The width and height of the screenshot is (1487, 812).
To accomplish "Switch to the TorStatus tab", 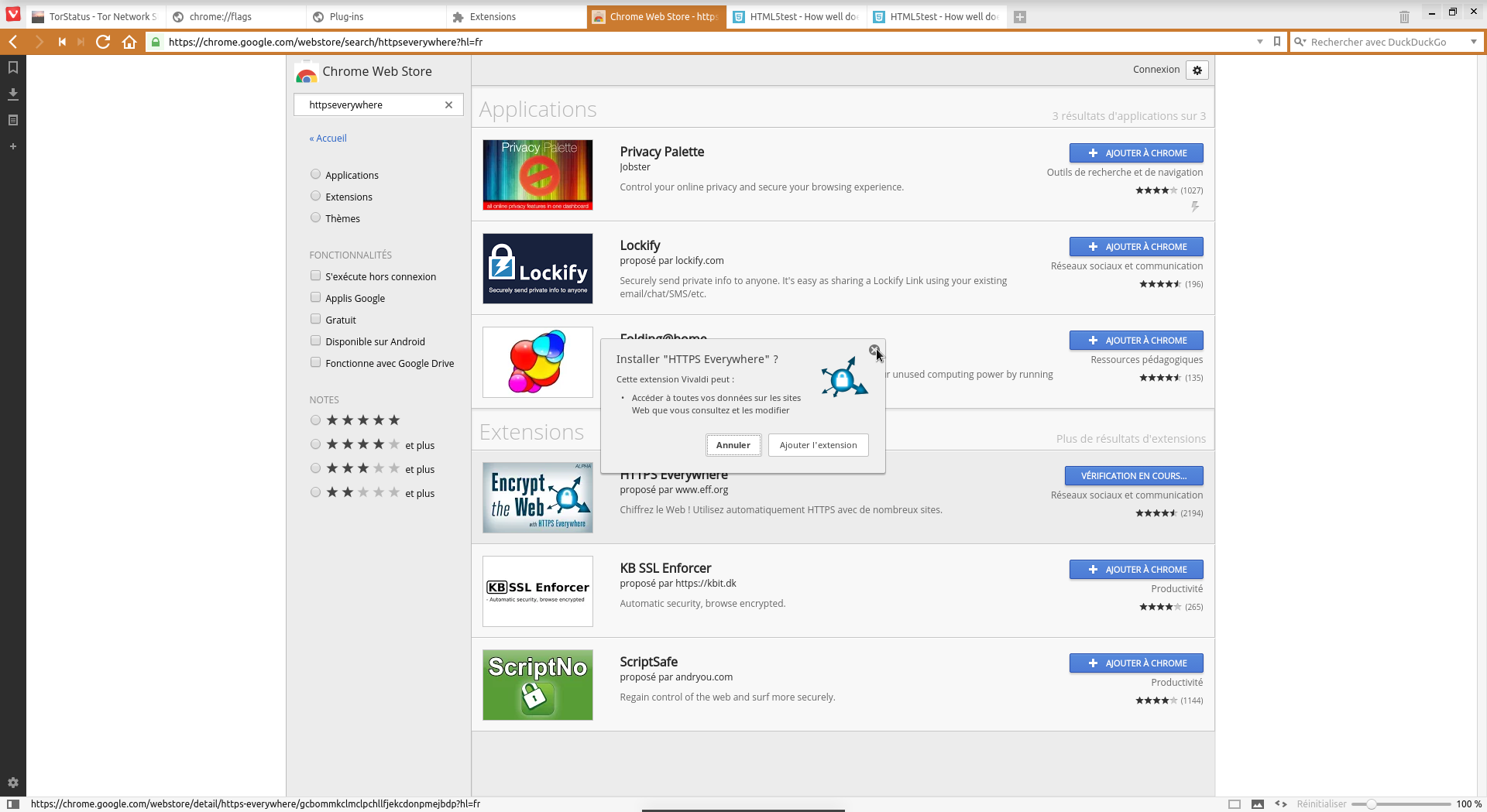I will tap(96, 16).
